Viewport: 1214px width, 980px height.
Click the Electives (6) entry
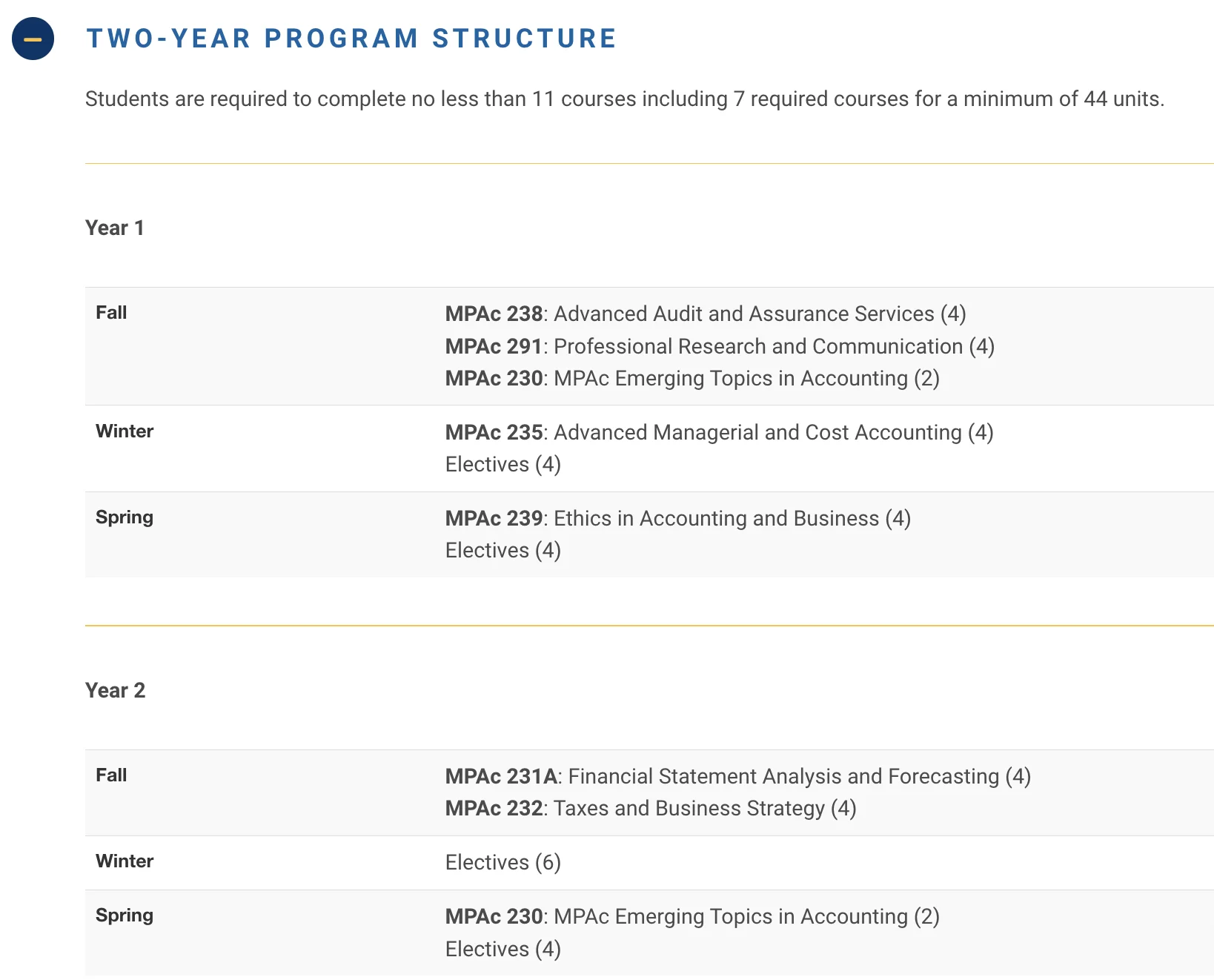click(x=502, y=862)
